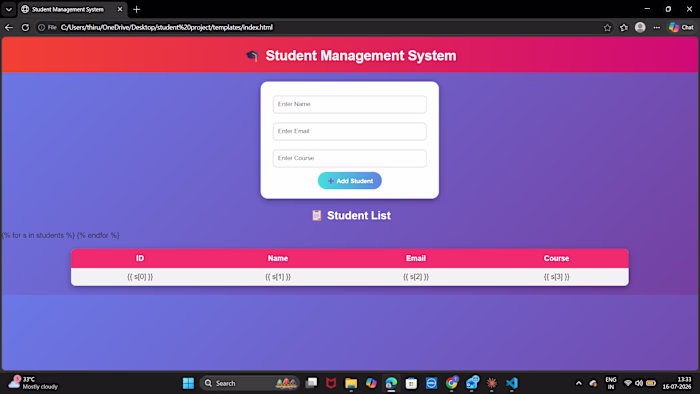Open McAfee from the taskbar

point(331,383)
